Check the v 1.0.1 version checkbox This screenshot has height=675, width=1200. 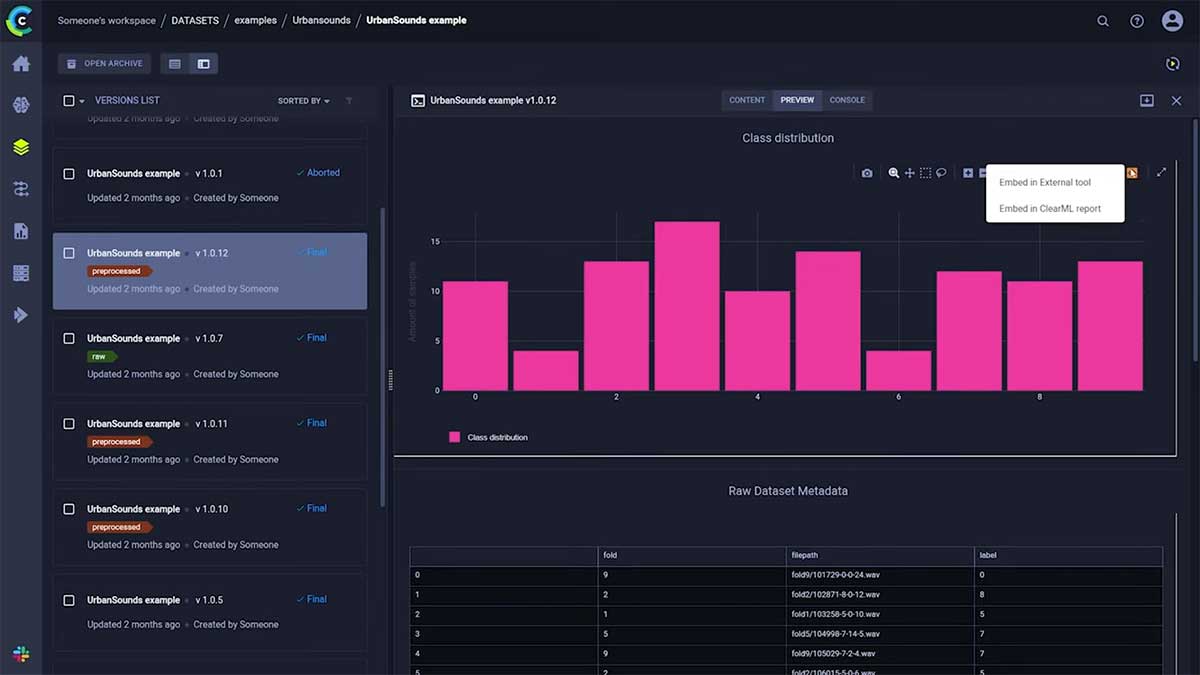(x=69, y=174)
